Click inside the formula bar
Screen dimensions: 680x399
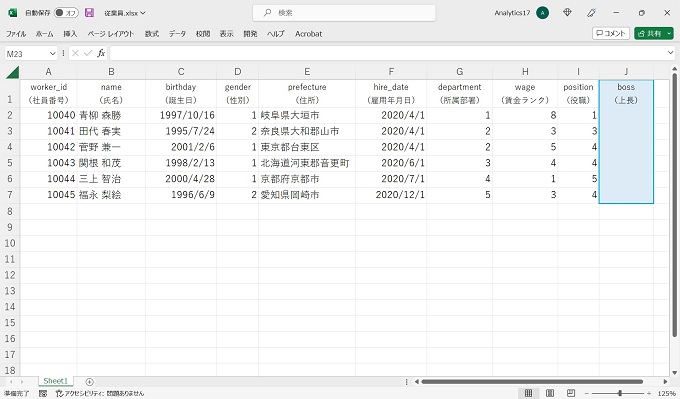[x=388, y=53]
